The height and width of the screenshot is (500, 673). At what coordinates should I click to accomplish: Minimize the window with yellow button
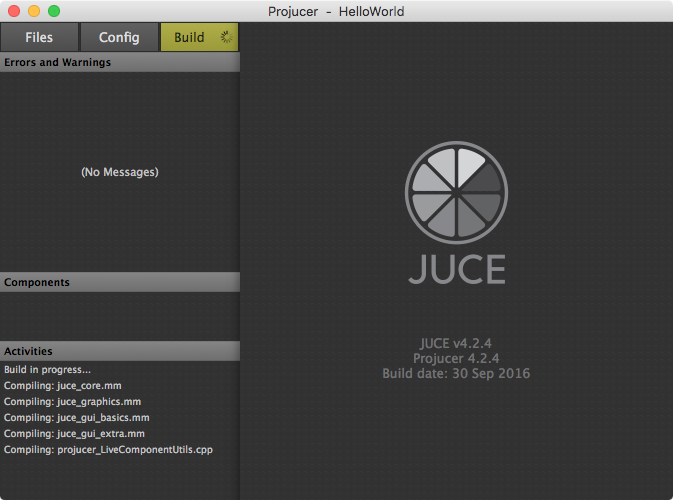pos(34,11)
